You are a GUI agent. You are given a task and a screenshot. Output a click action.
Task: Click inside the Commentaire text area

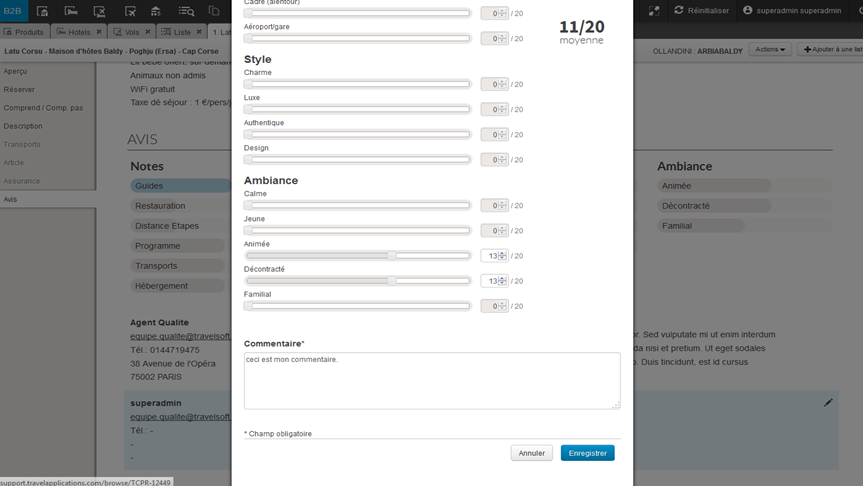[431, 380]
